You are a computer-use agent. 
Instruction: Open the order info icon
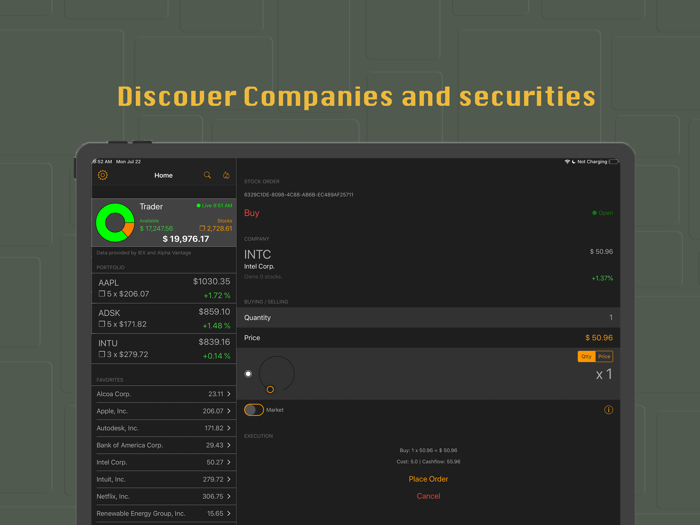608,410
